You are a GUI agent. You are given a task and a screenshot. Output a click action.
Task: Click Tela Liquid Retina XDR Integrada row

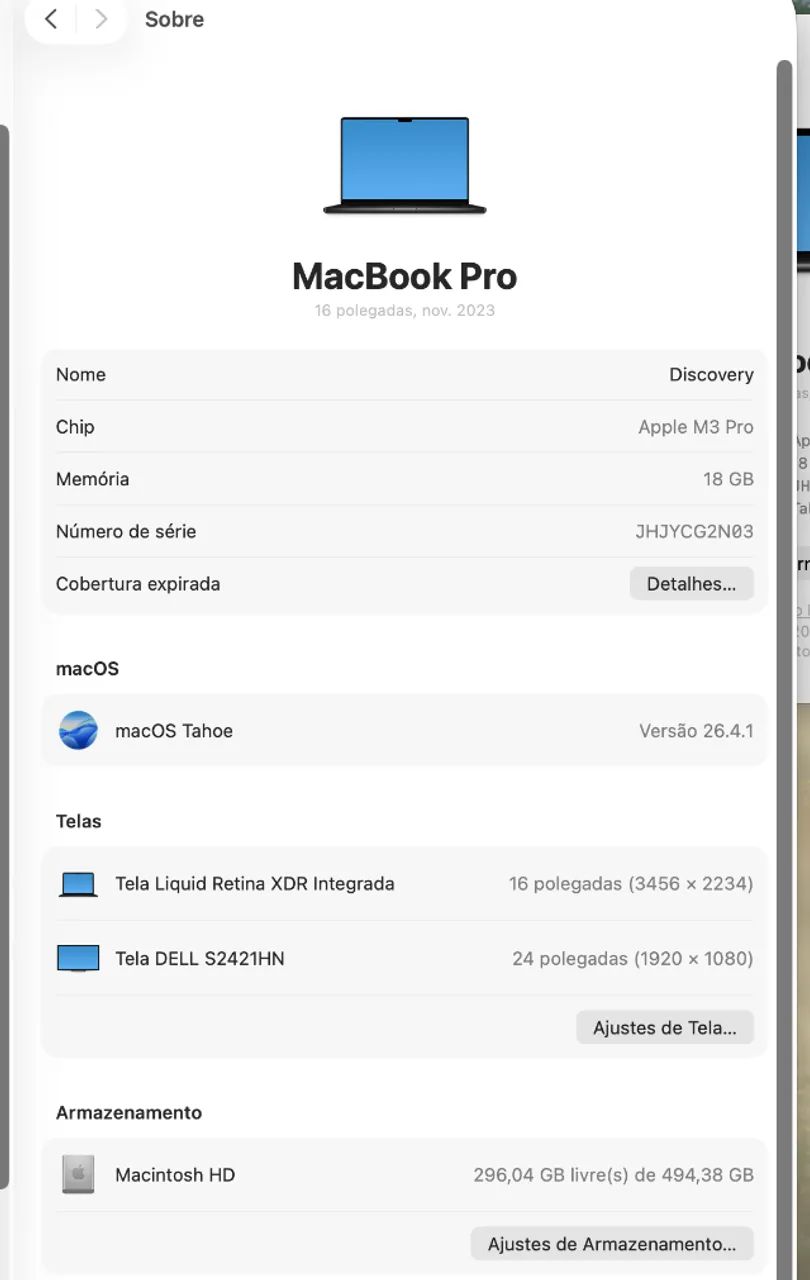[404, 884]
